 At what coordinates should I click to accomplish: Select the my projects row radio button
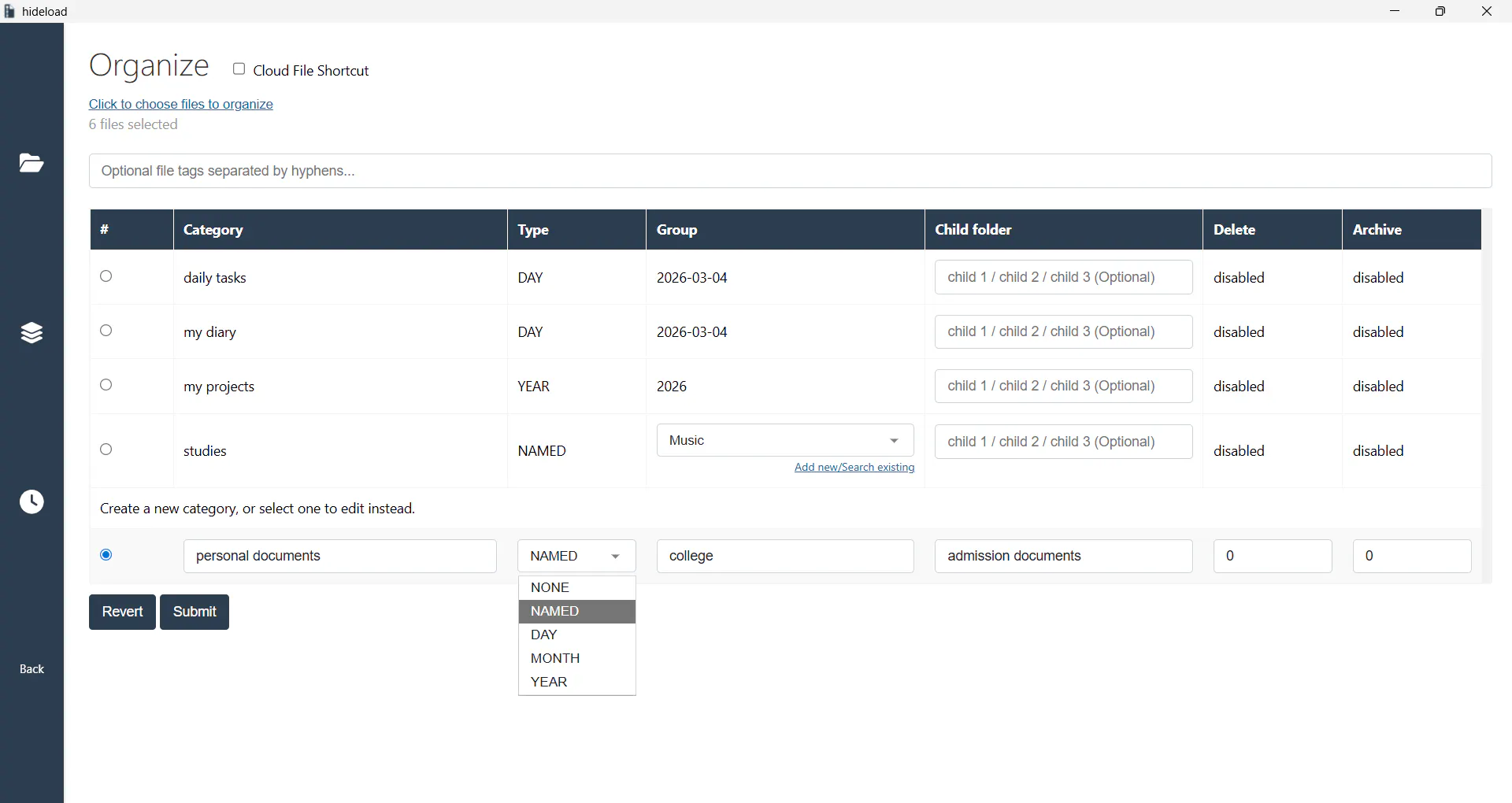click(106, 385)
